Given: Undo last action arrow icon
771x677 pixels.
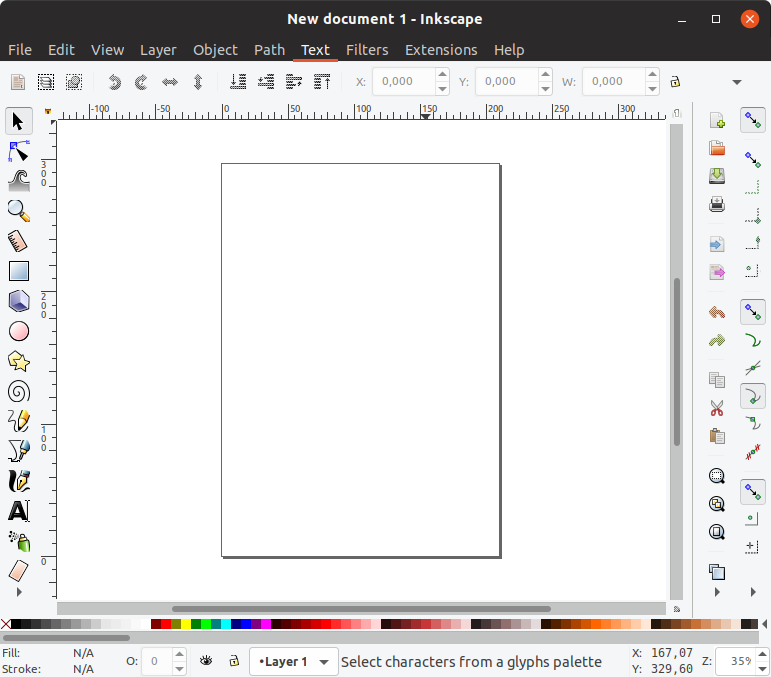Looking at the screenshot, I should (717, 312).
